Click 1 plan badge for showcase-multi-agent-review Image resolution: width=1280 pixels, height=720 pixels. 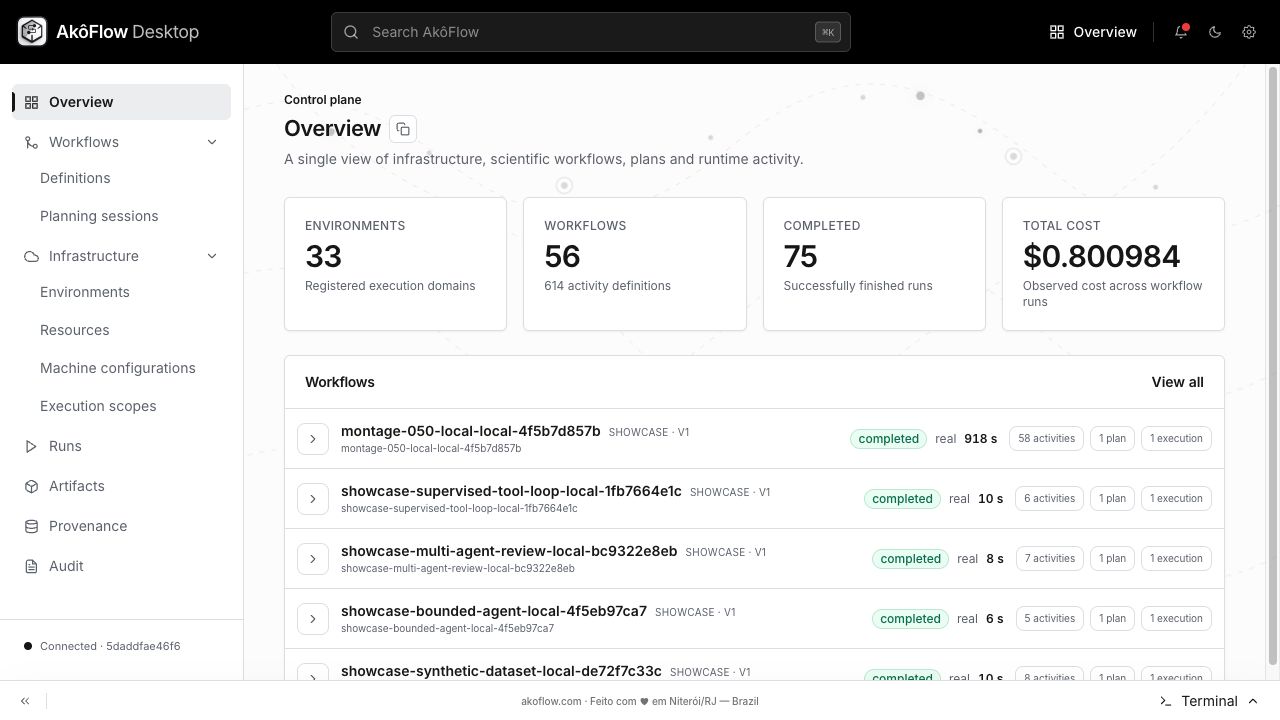(x=1112, y=559)
